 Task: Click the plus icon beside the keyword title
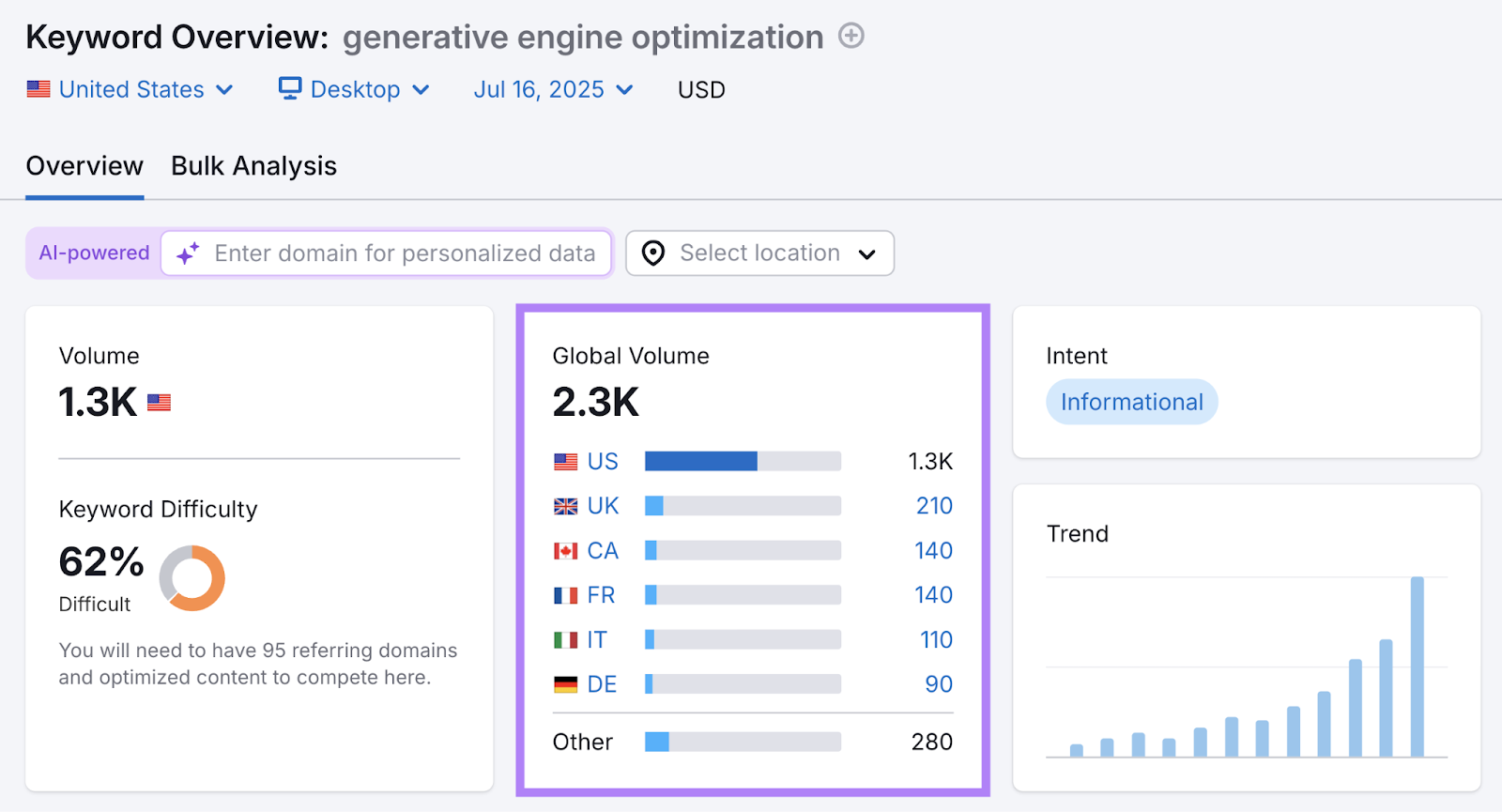tap(851, 37)
